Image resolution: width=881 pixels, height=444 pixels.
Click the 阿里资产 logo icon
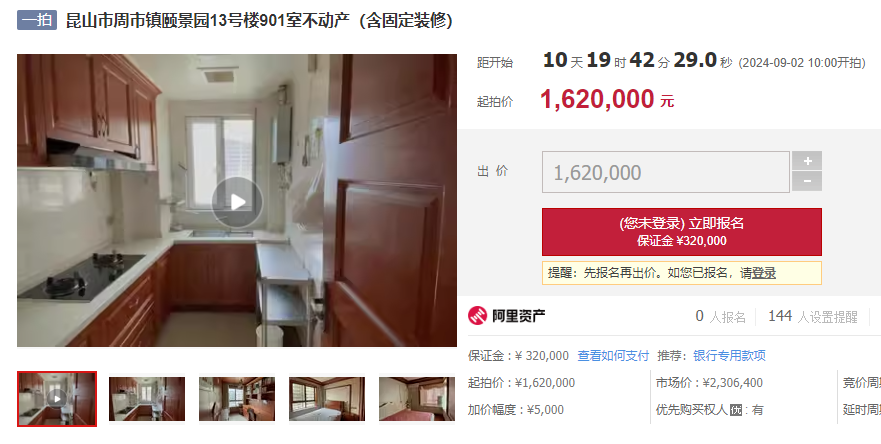point(478,316)
